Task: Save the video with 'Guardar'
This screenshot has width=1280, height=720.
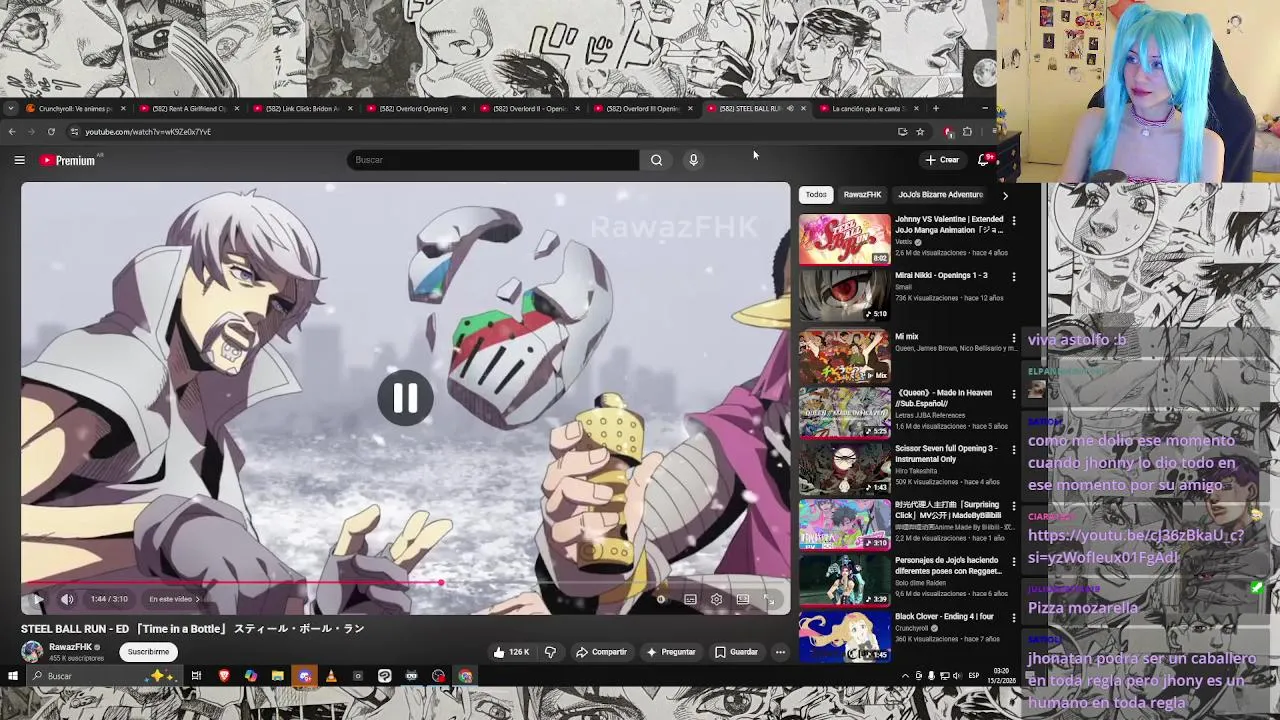Action: [736, 652]
